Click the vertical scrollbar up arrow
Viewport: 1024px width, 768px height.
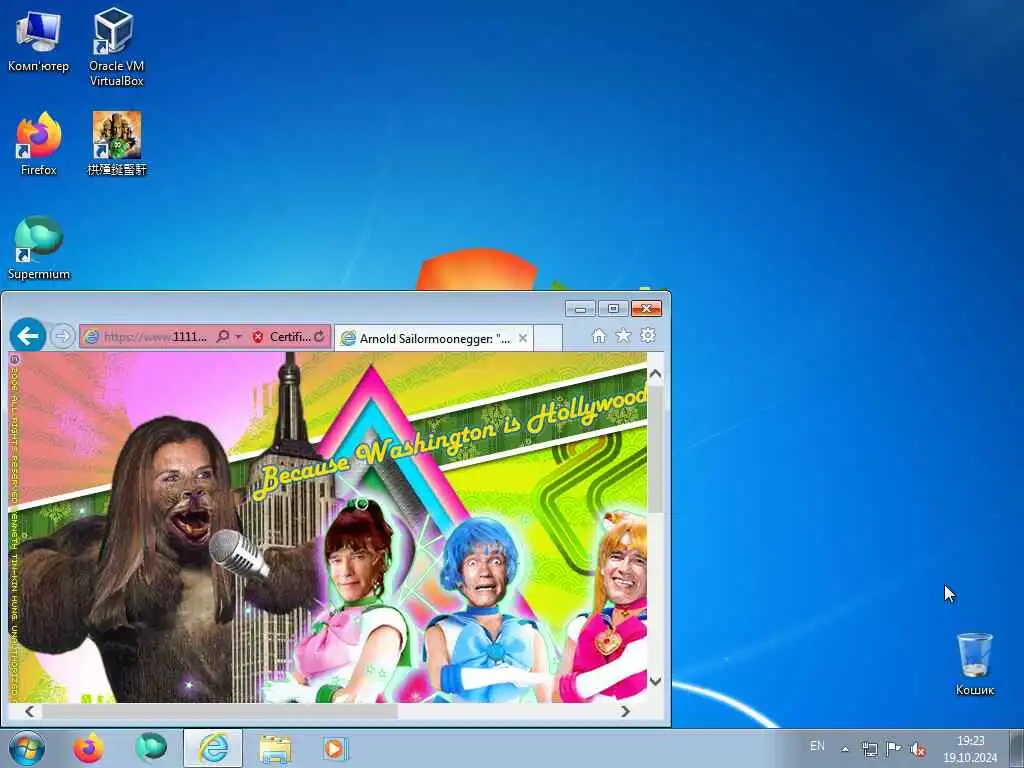click(656, 374)
